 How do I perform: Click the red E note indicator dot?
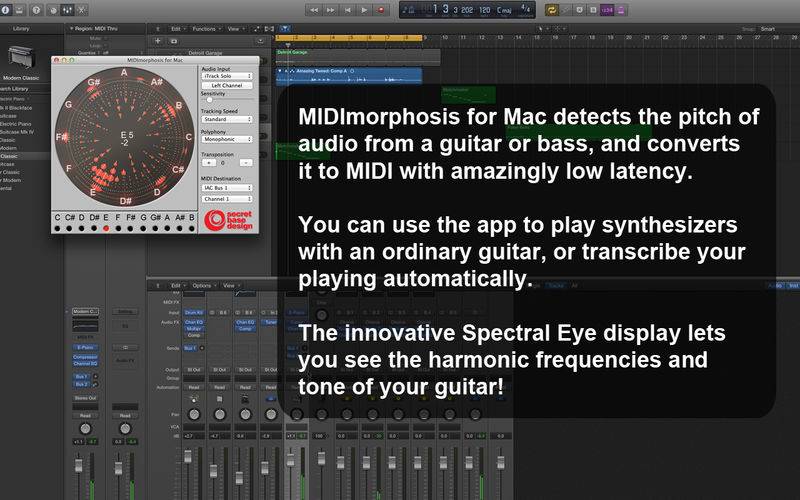[106, 229]
